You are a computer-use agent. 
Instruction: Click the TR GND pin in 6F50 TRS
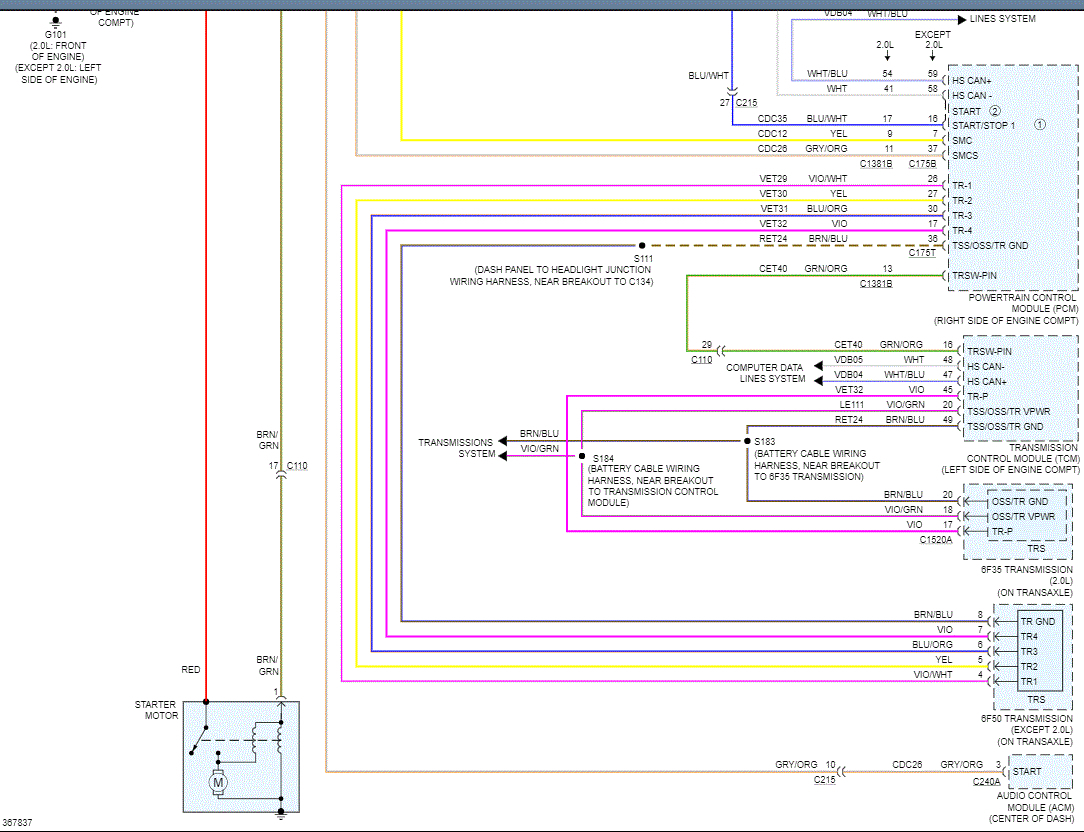tap(1037, 621)
